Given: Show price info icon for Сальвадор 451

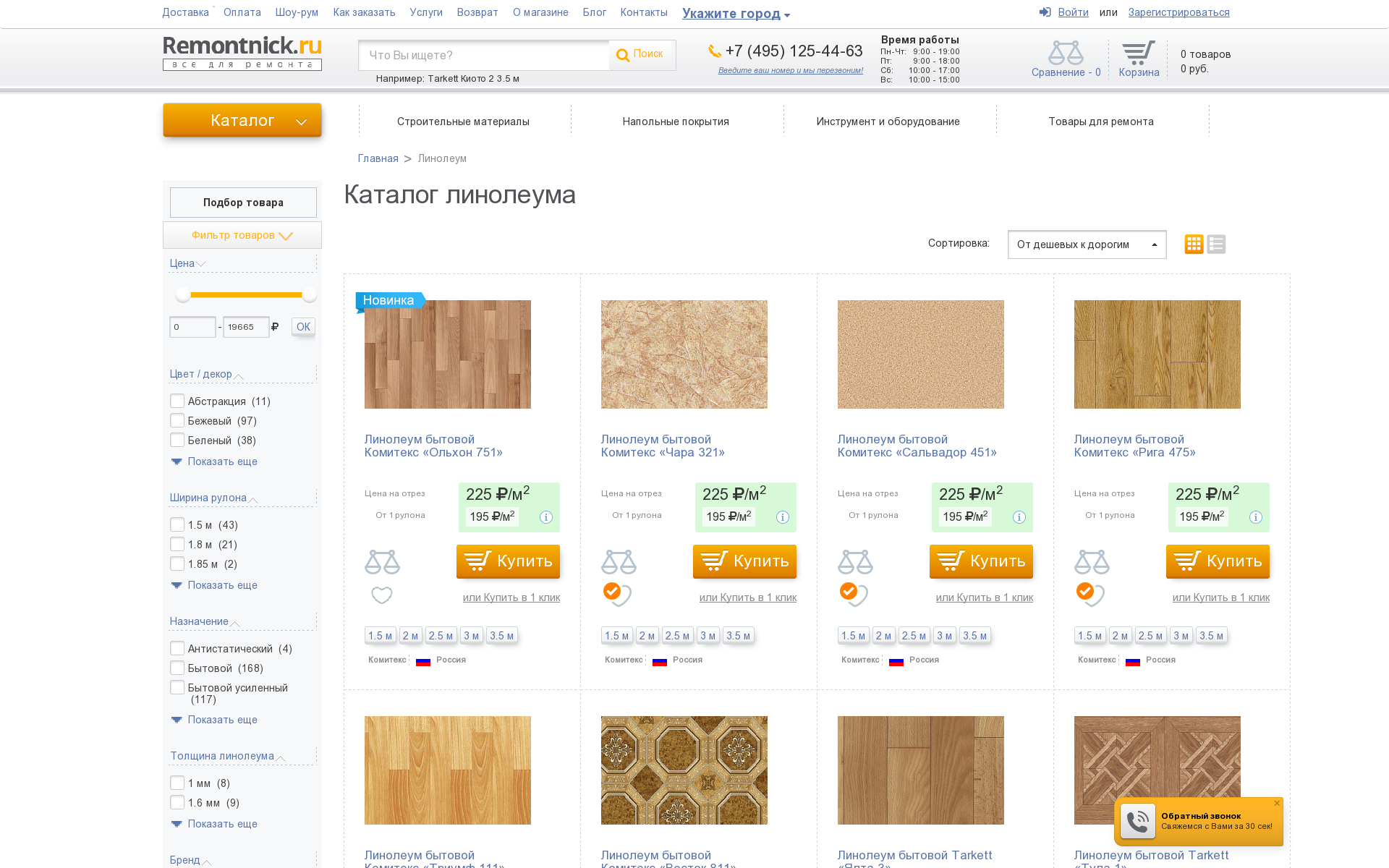Looking at the screenshot, I should click(1019, 517).
